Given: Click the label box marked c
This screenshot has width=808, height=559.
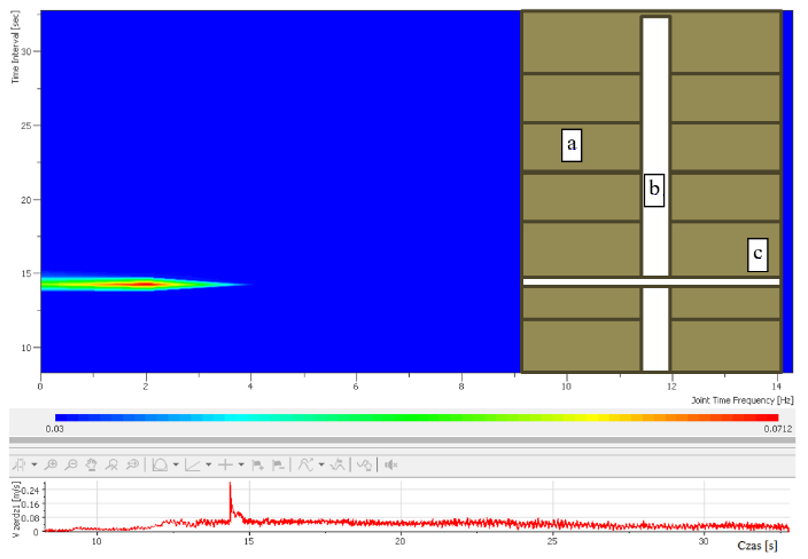Looking at the screenshot, I should pyautogui.click(x=758, y=255).
